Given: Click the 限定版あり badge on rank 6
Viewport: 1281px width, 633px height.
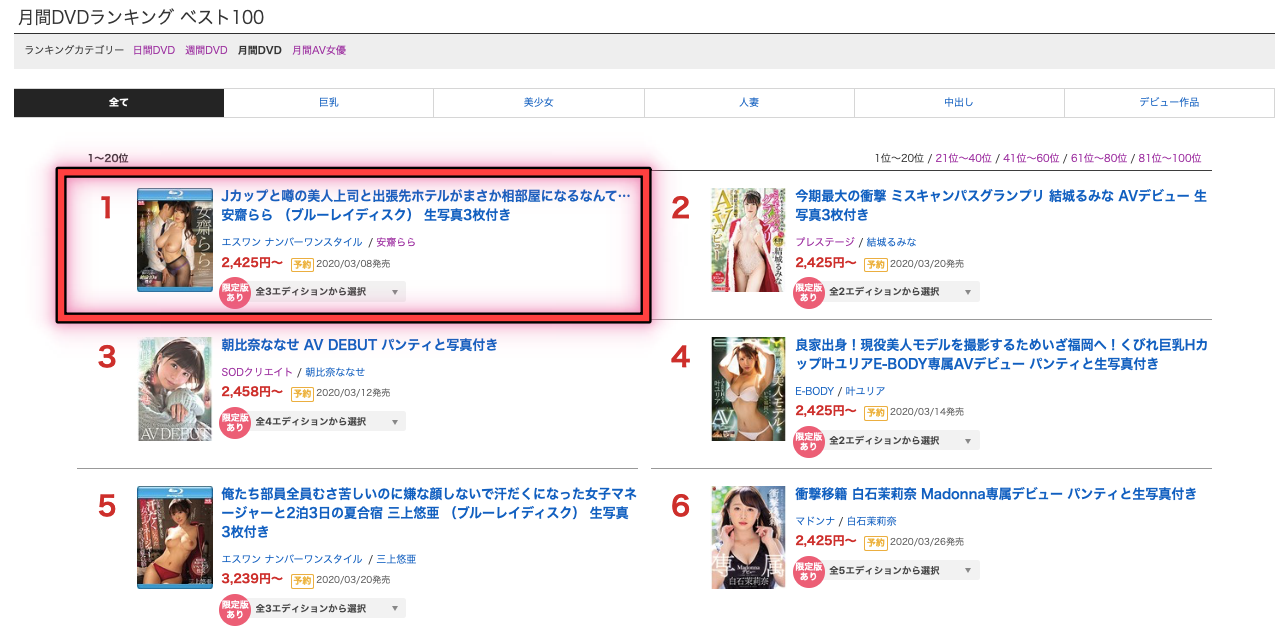Looking at the screenshot, I should [809, 571].
